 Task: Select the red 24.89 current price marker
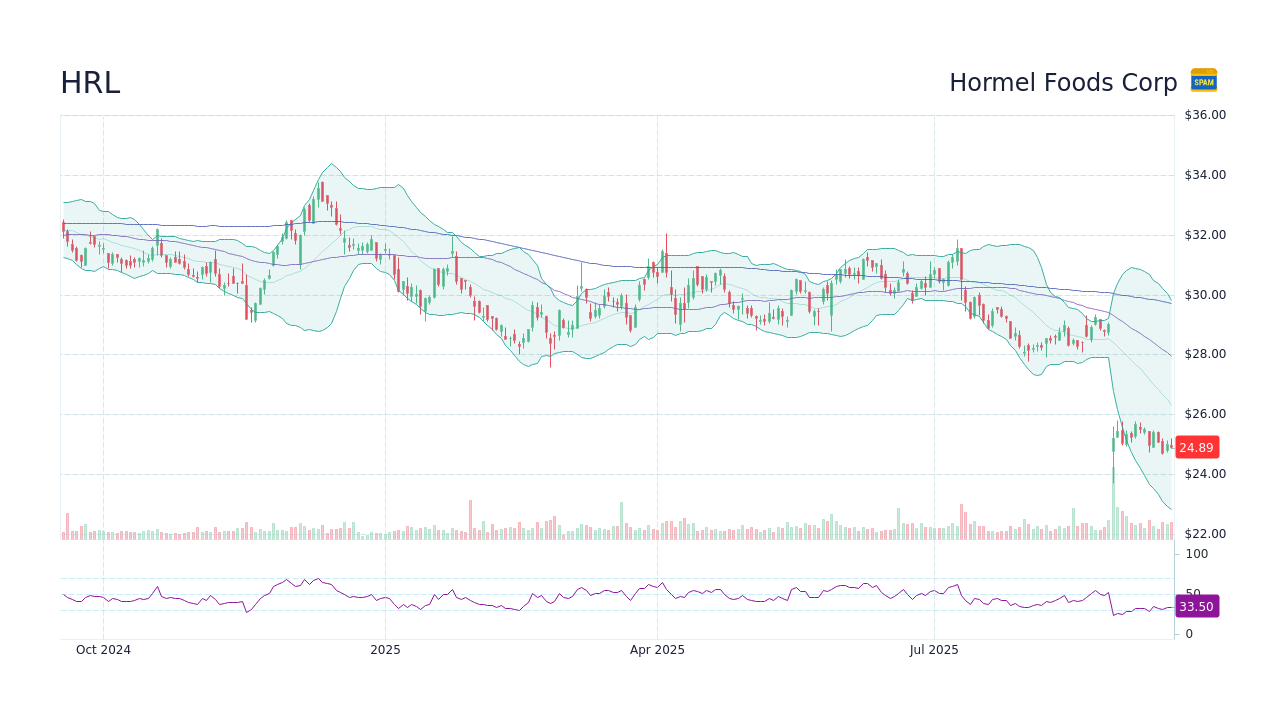click(x=1196, y=447)
